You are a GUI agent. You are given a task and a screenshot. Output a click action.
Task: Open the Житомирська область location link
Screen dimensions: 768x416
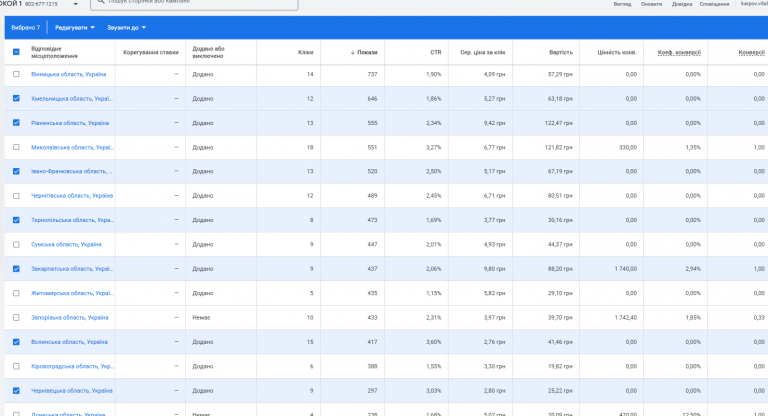click(x=72, y=293)
